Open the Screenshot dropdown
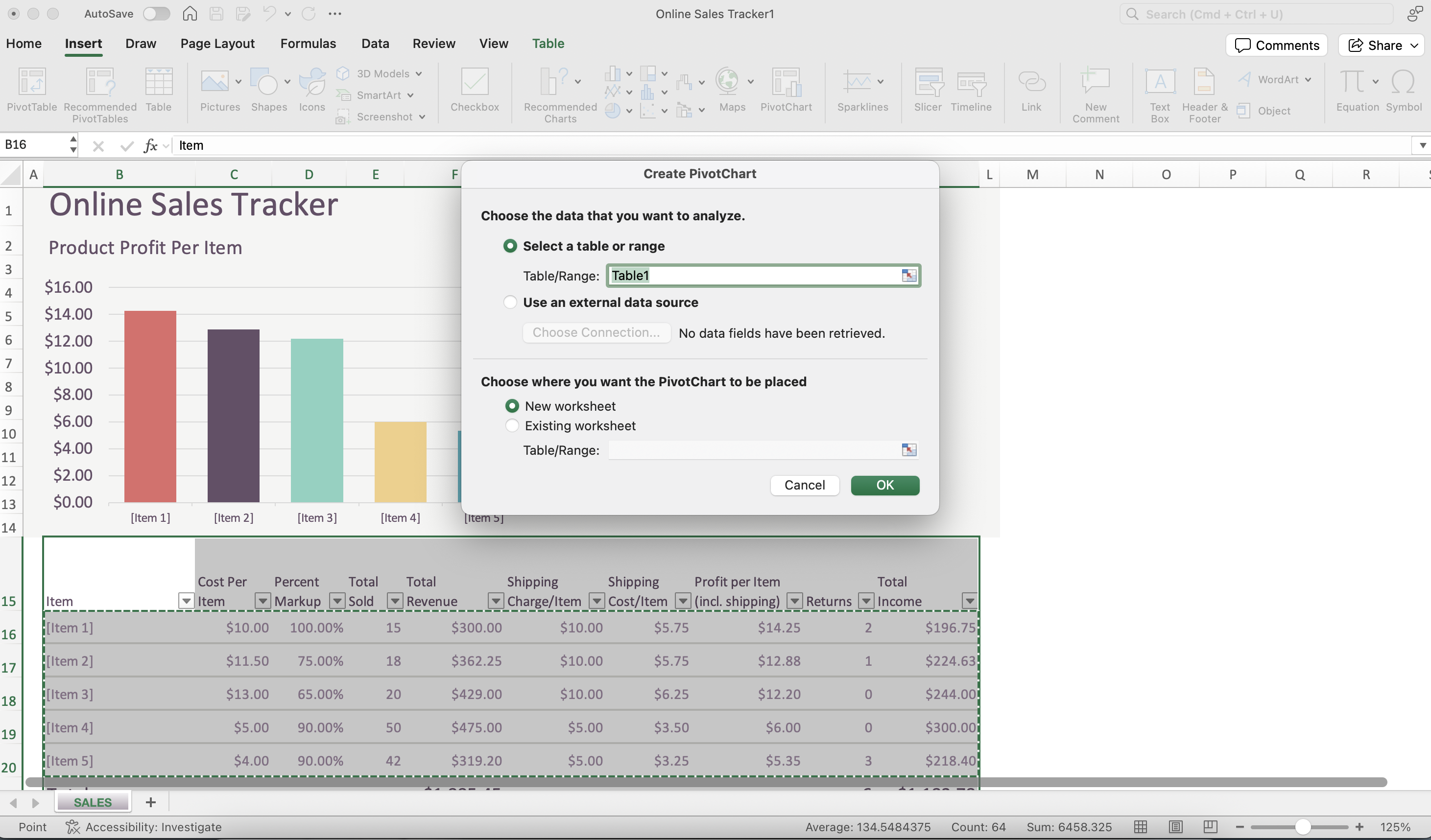 [x=422, y=117]
